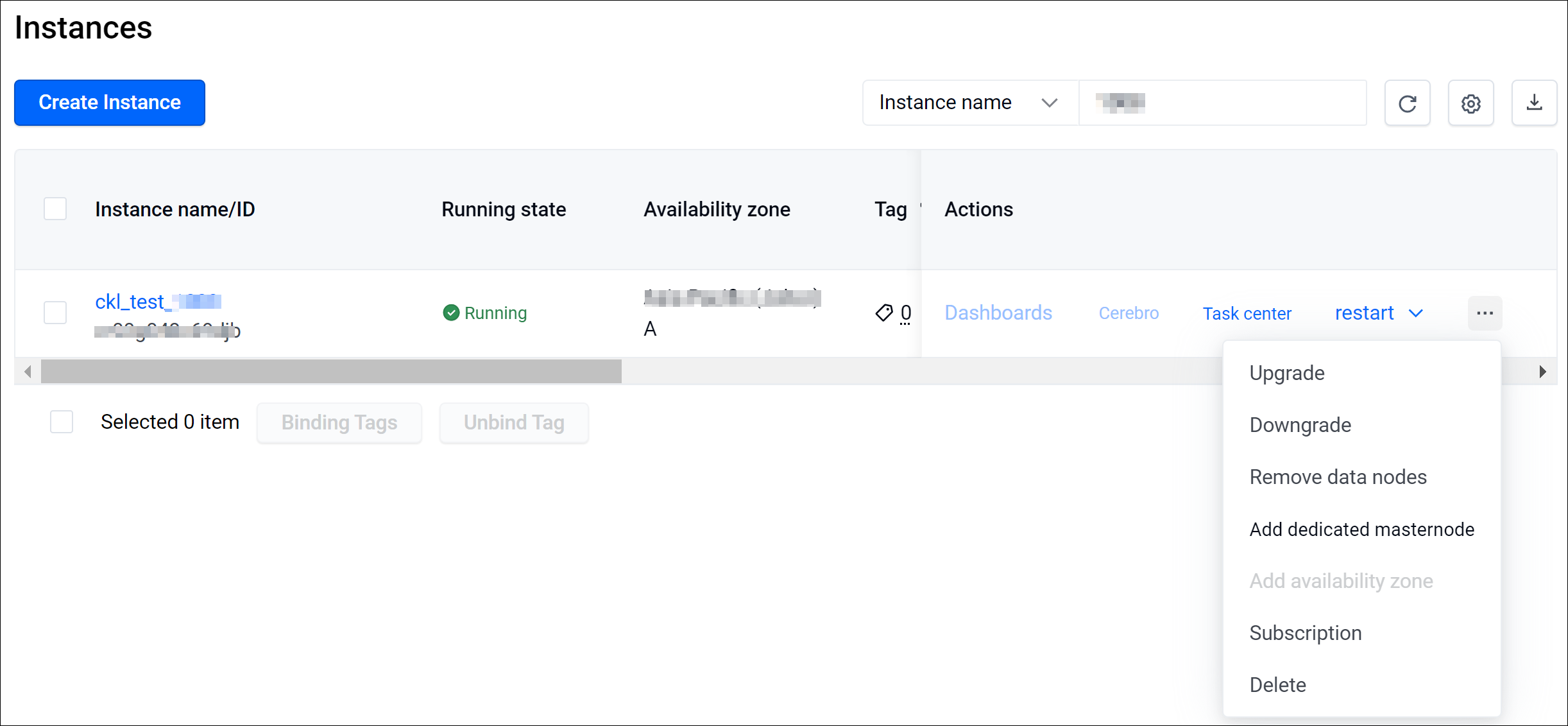Open the Dashboards link

click(x=998, y=313)
